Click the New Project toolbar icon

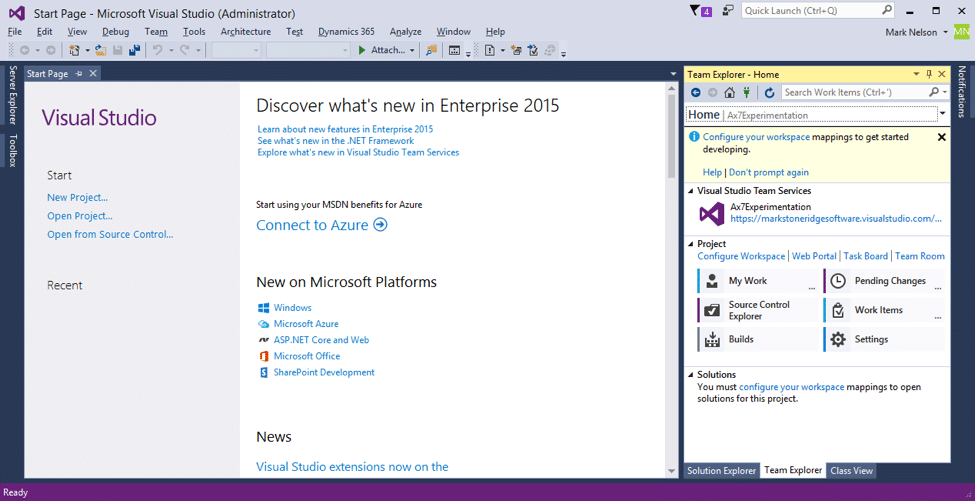[x=75, y=50]
